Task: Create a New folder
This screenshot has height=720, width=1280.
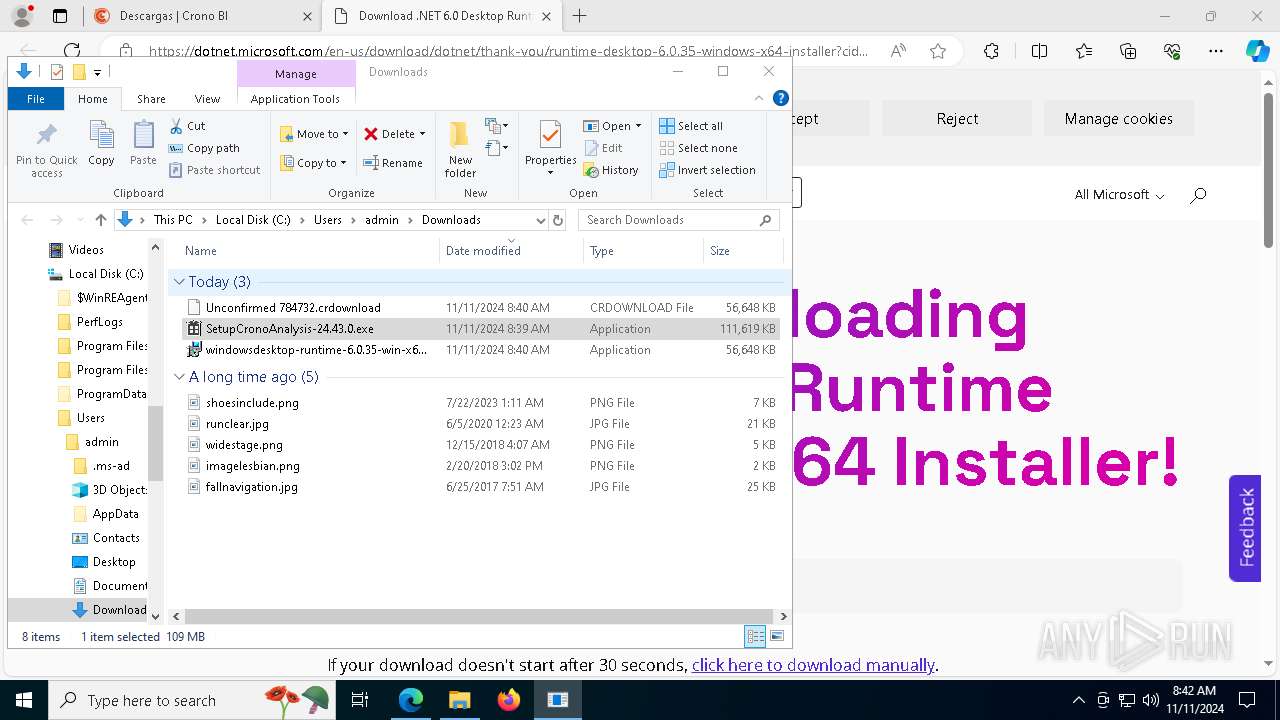Action: tap(460, 149)
